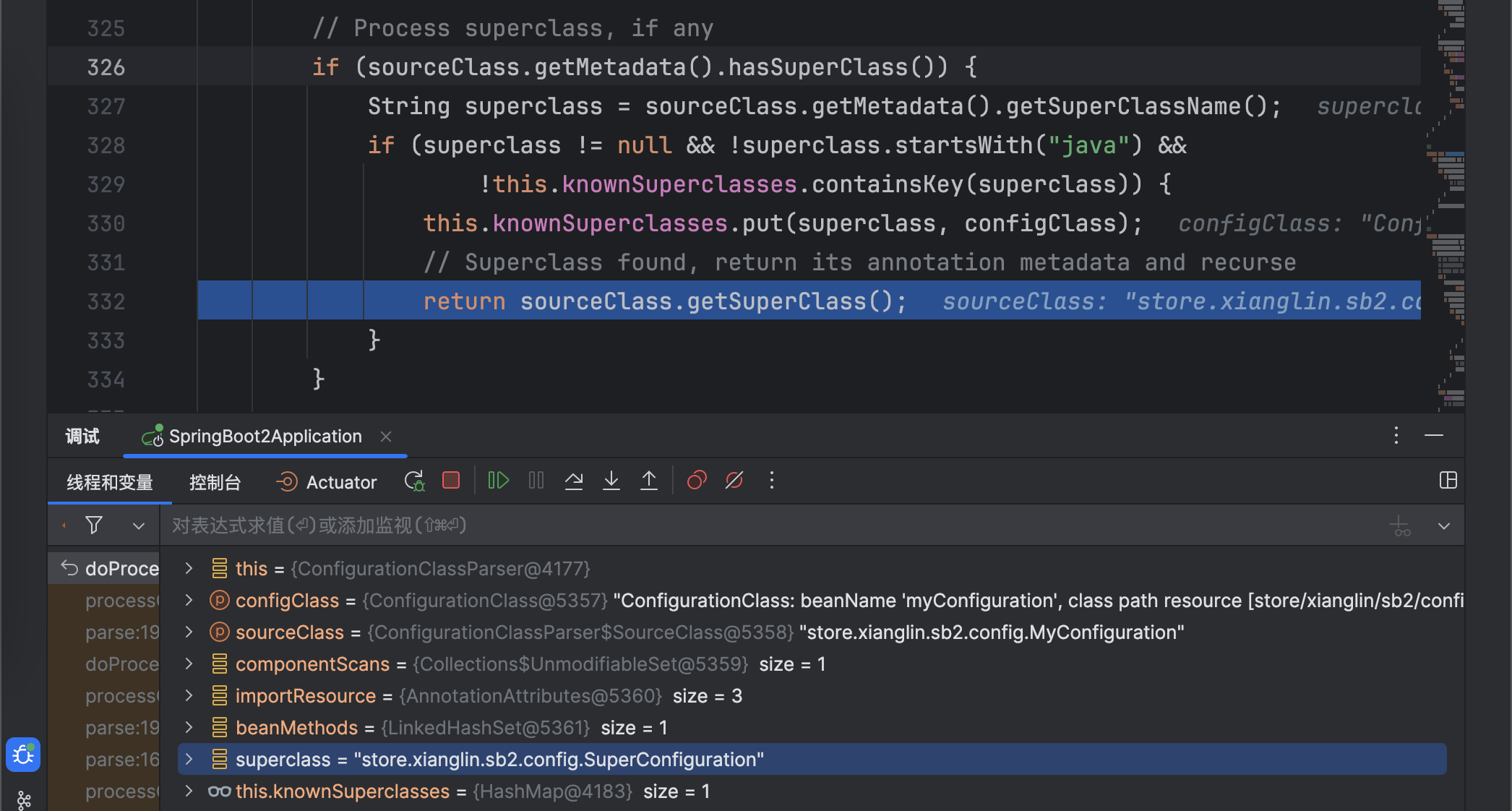
Task: Click line number 332 in the gutter
Action: (106, 301)
